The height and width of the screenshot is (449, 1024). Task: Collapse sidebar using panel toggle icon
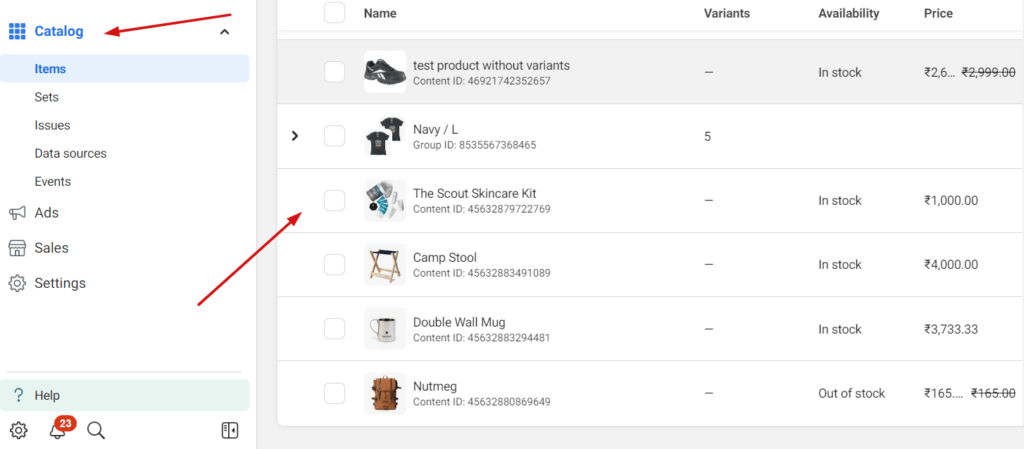[230, 431]
